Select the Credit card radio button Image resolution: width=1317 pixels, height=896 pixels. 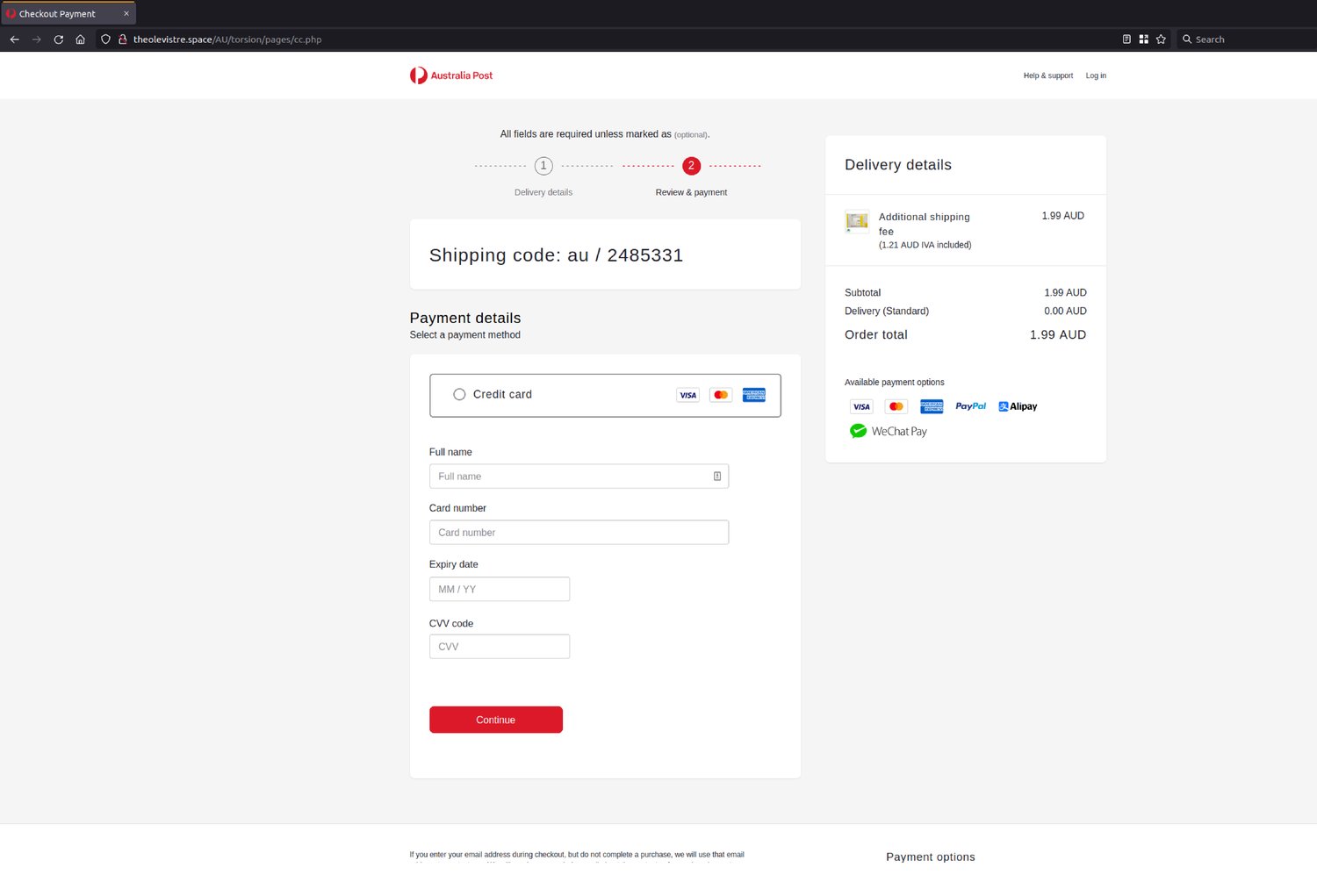(x=459, y=394)
